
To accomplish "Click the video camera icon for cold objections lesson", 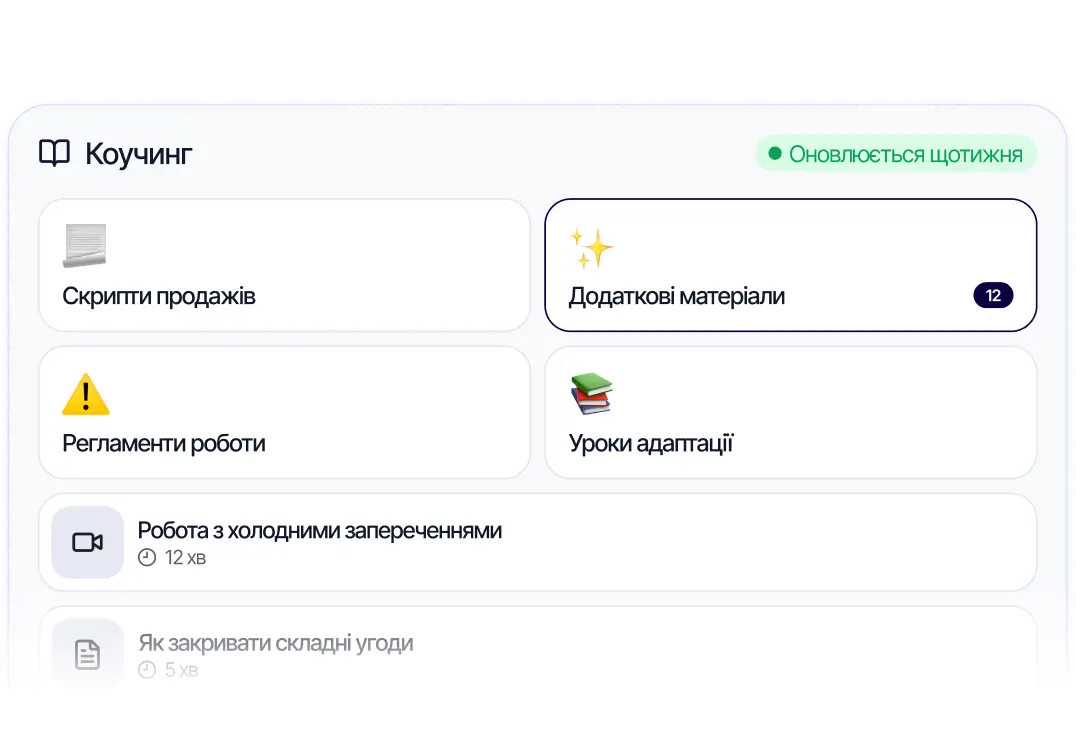I will (87, 541).
